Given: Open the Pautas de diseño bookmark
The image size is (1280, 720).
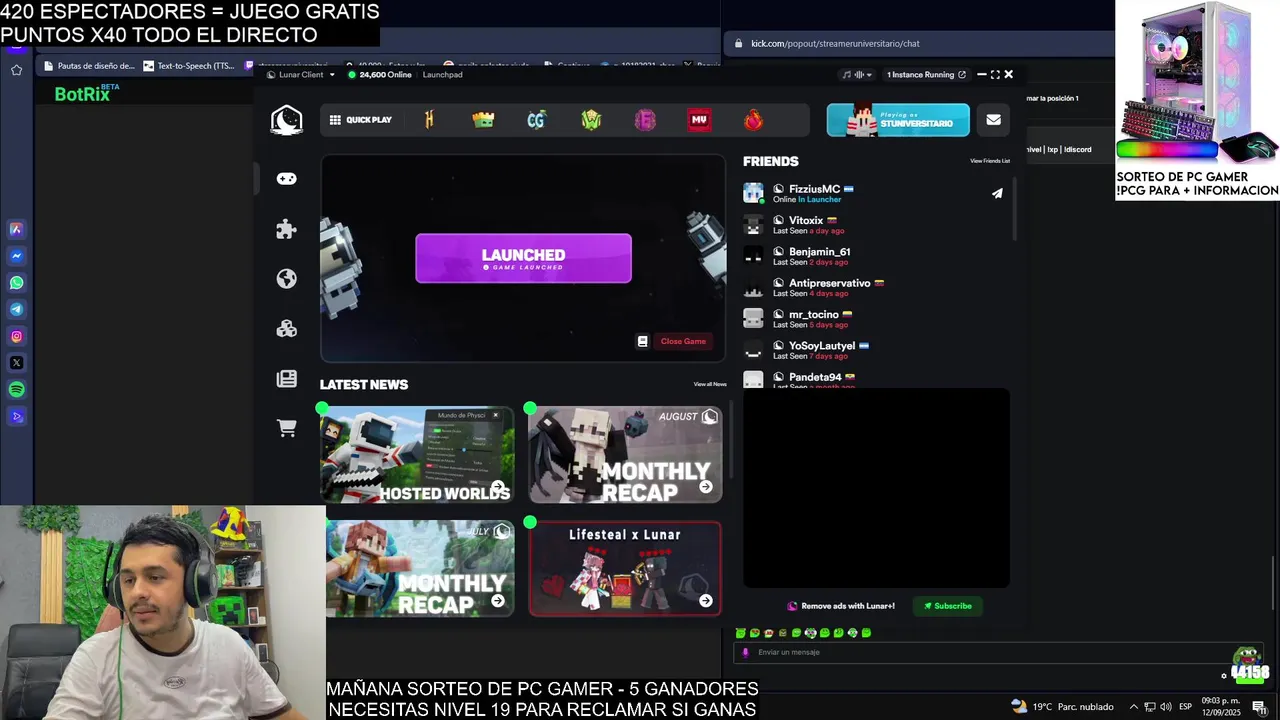Looking at the screenshot, I should 88,66.
